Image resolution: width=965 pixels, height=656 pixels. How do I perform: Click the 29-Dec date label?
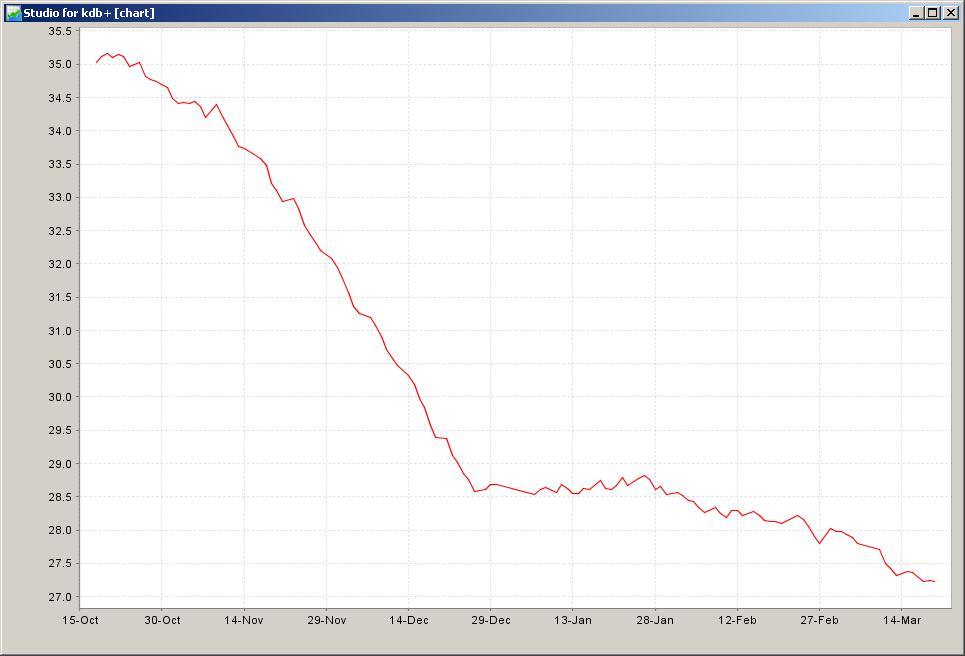click(x=491, y=620)
